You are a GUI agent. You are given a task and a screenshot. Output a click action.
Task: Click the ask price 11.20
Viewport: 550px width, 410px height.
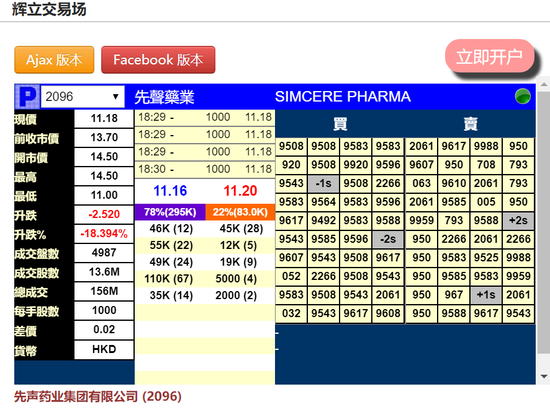(x=241, y=191)
